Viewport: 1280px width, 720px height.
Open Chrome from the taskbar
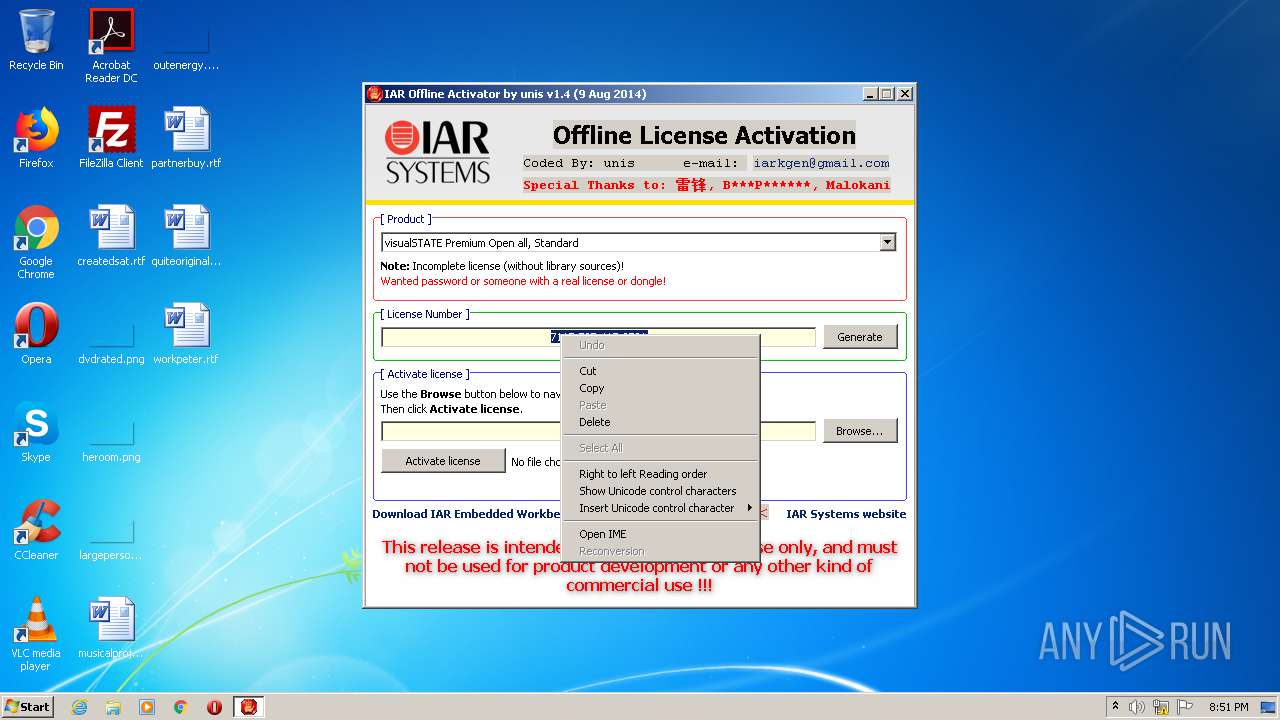pos(181,707)
